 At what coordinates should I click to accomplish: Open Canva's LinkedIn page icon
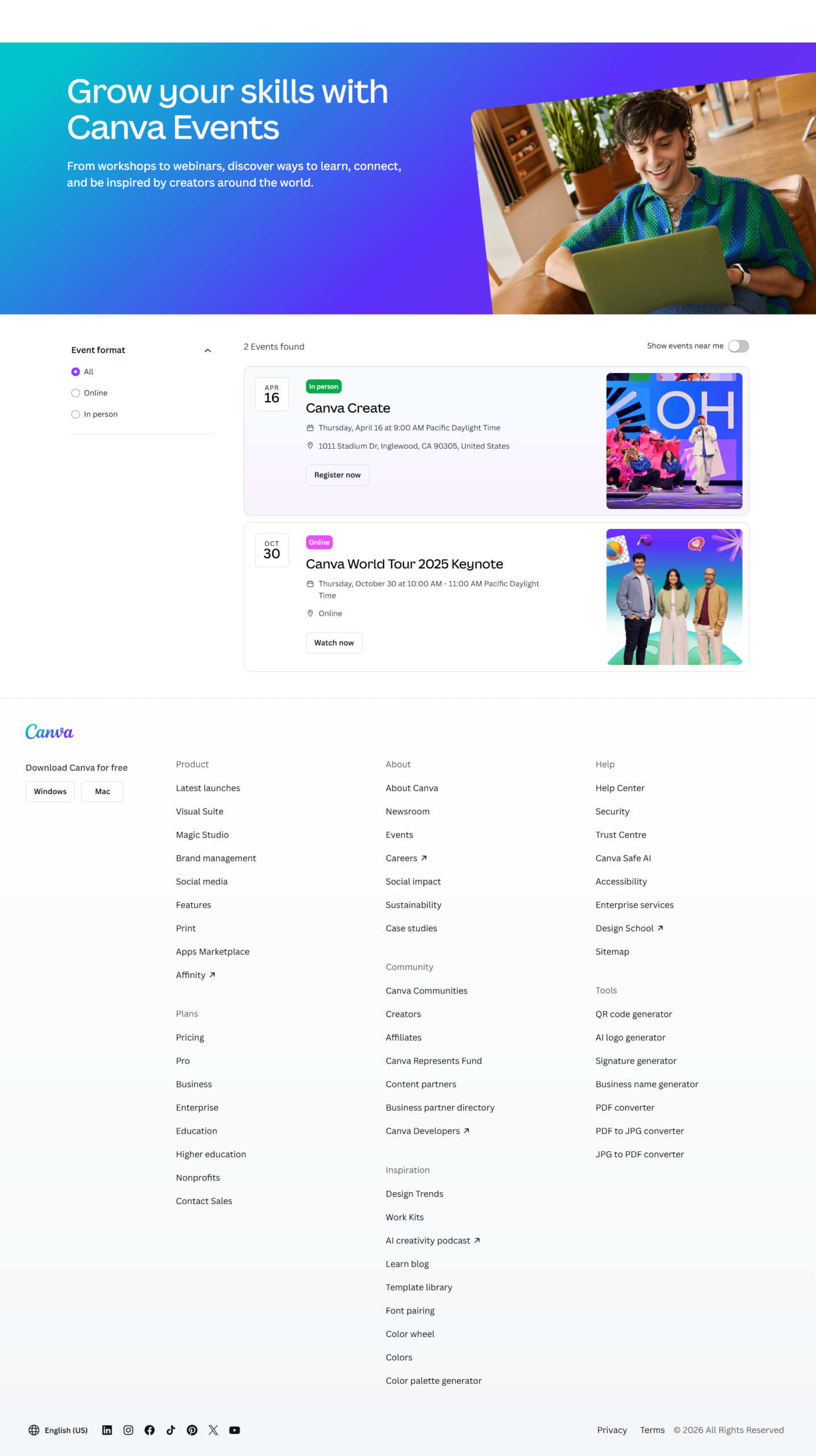coord(107,1430)
